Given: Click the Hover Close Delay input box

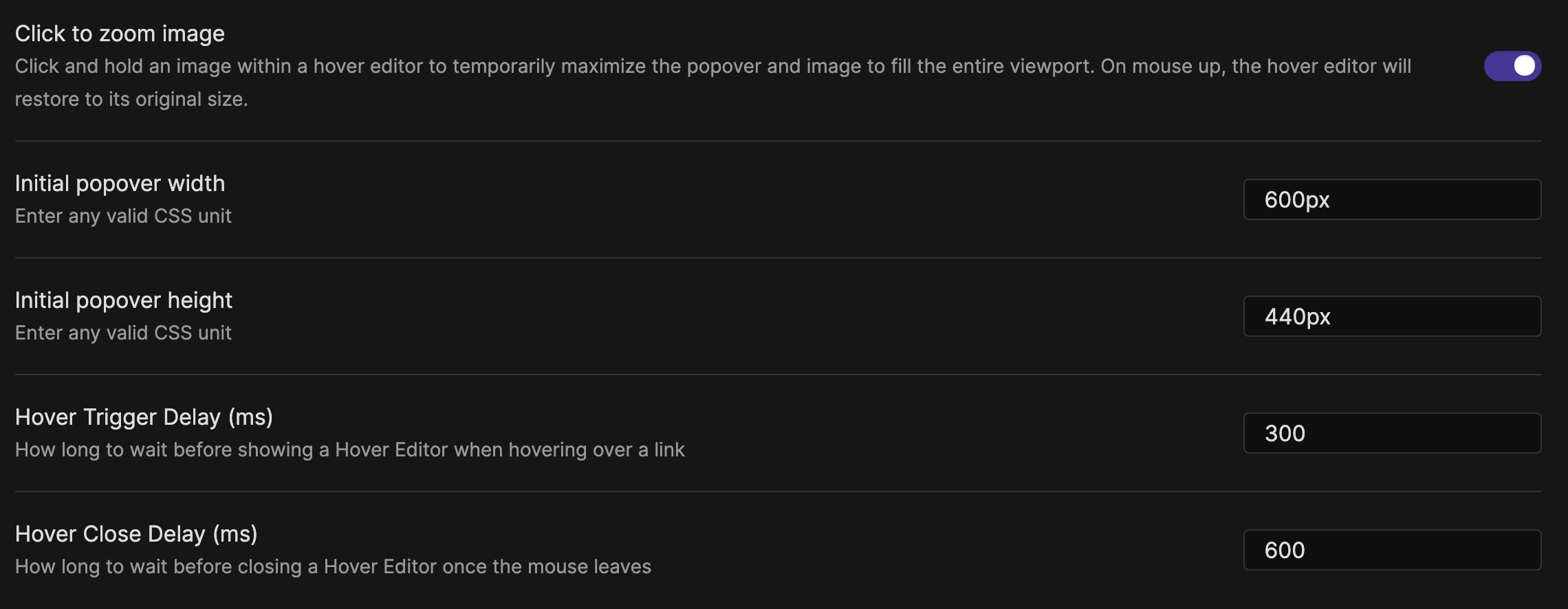Looking at the screenshot, I should [x=1391, y=551].
